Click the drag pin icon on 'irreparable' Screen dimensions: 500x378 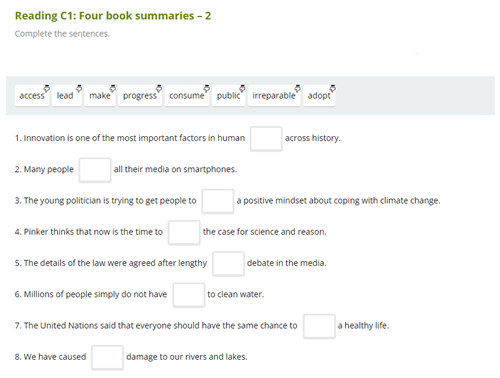(x=297, y=88)
